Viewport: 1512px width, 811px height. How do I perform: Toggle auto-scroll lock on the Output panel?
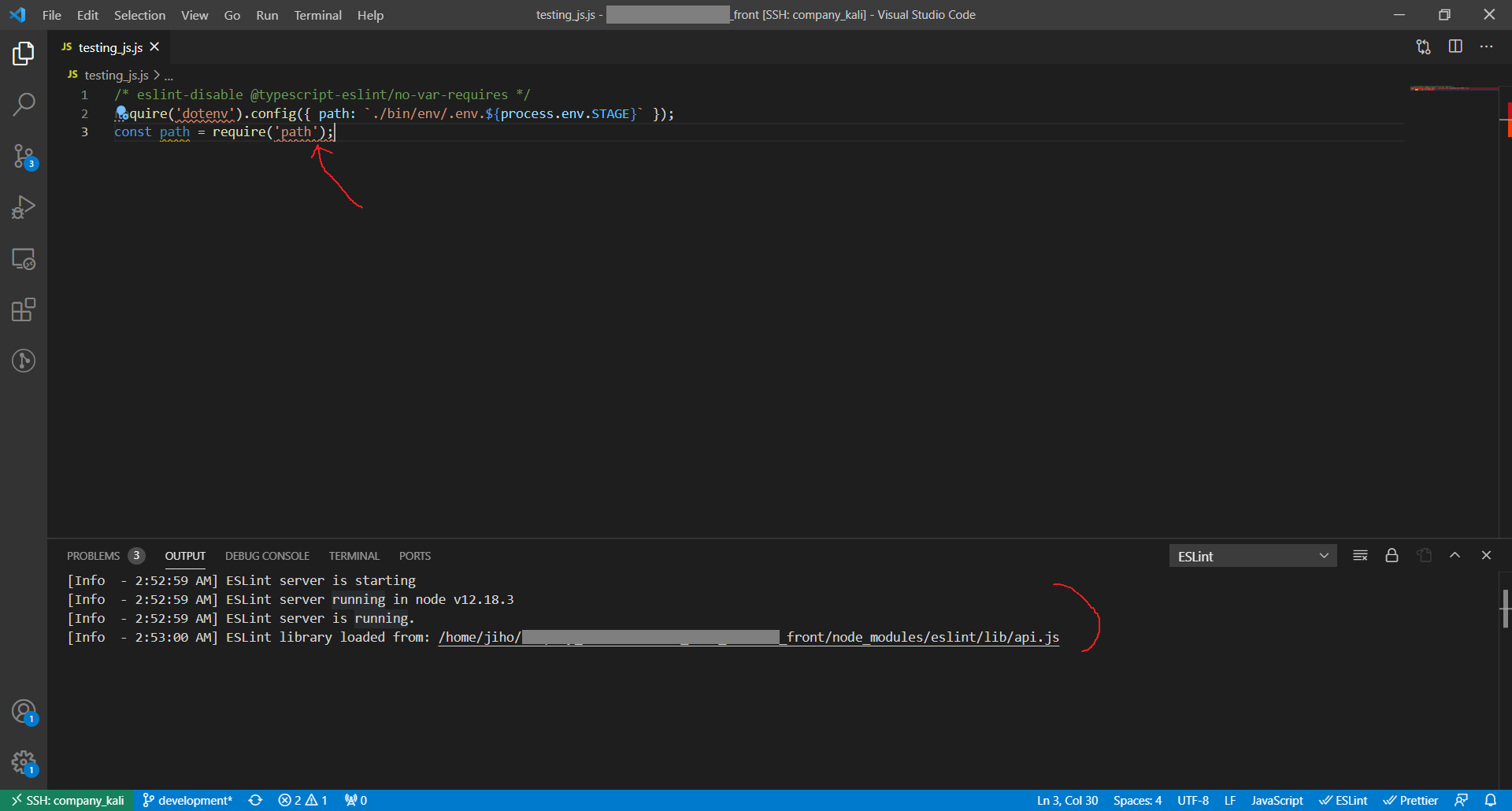pyautogui.click(x=1392, y=555)
